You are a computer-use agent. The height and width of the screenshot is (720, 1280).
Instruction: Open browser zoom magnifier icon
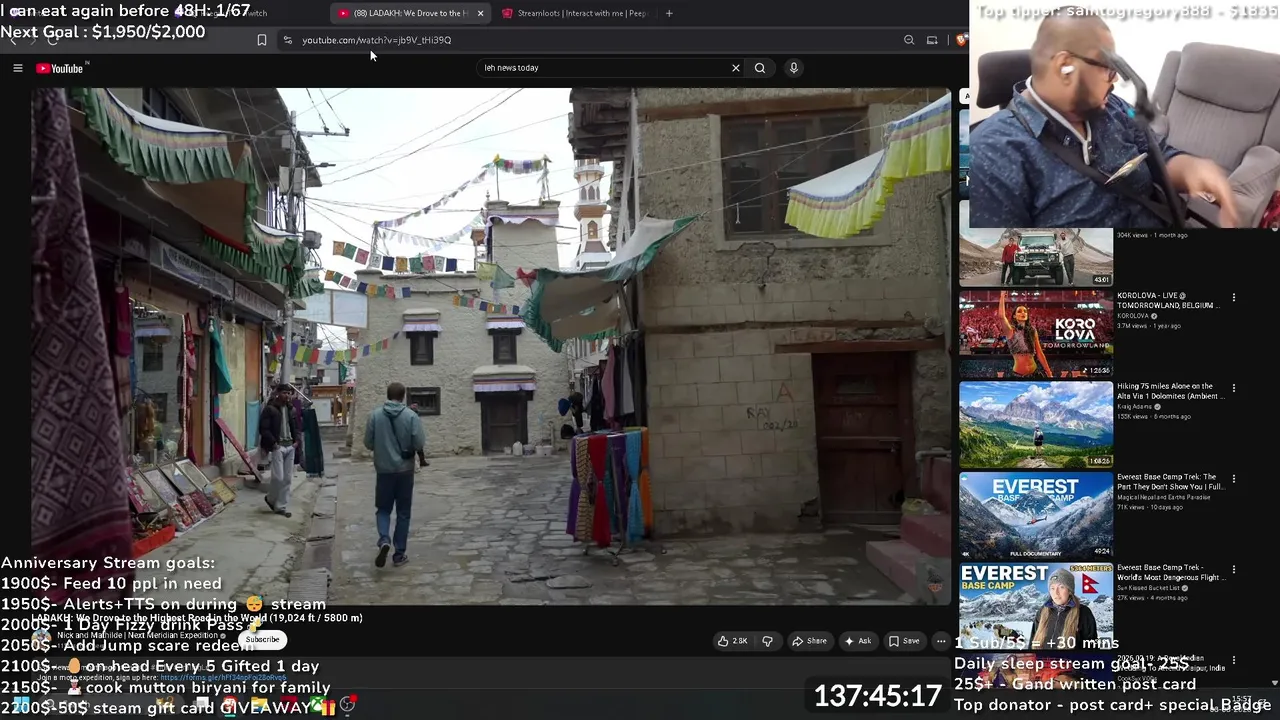click(x=909, y=40)
